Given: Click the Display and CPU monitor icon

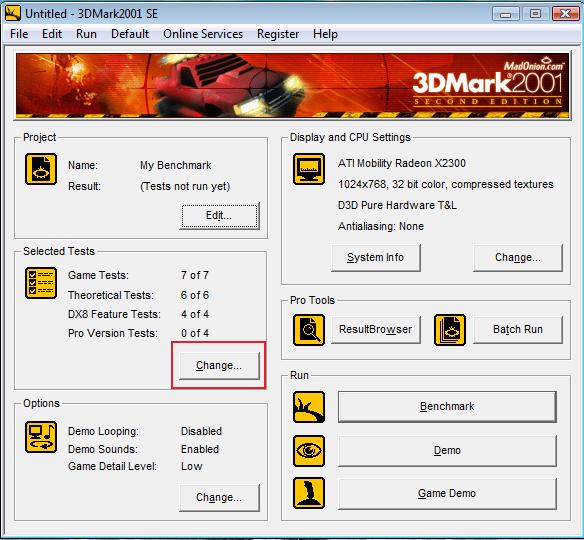Looking at the screenshot, I should click(309, 169).
